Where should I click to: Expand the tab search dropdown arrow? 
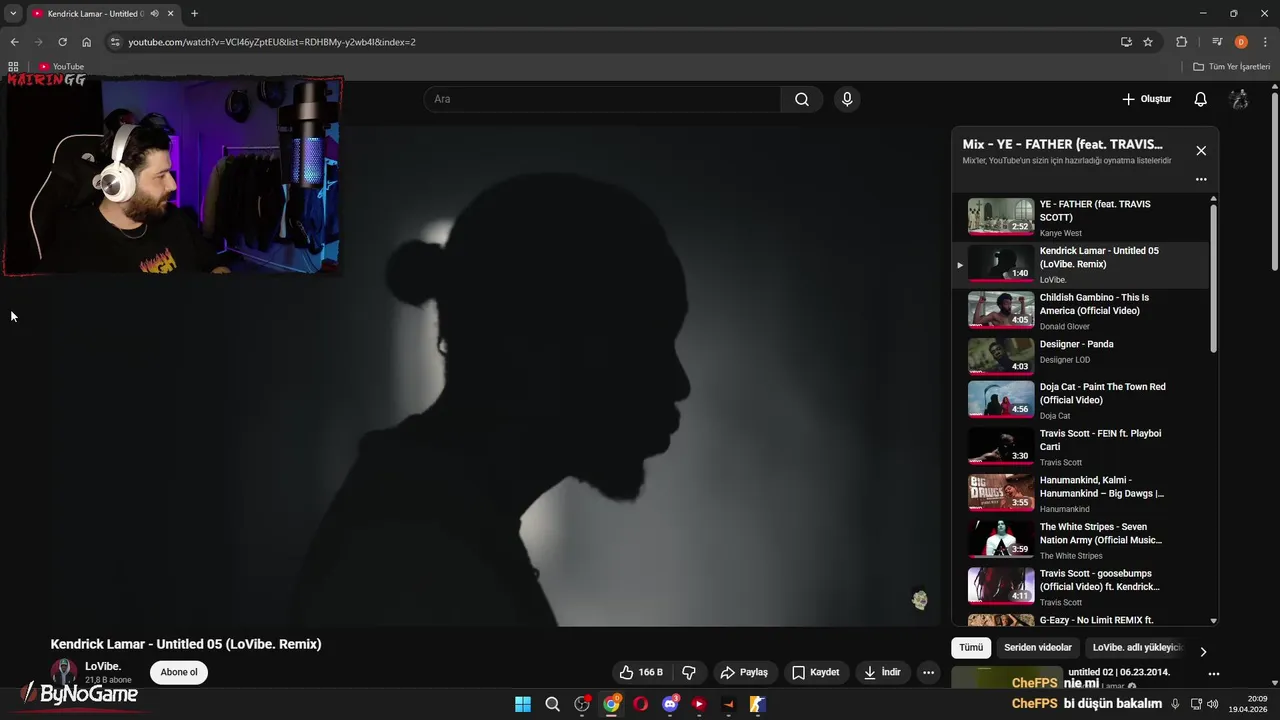(x=13, y=13)
